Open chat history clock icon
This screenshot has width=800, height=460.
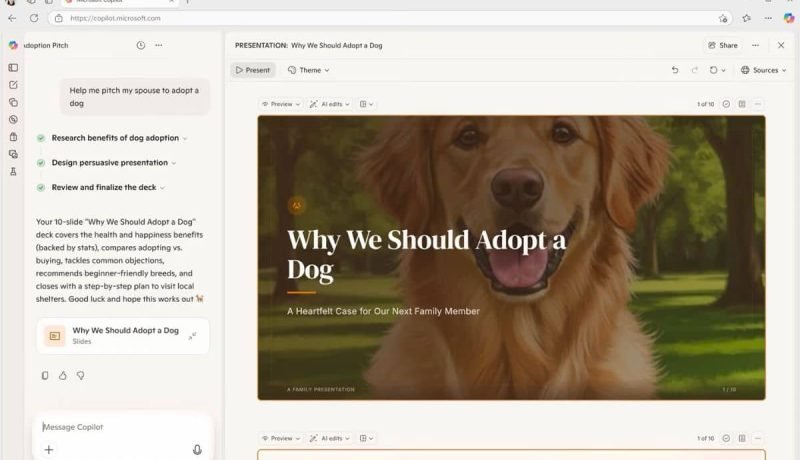pyautogui.click(x=141, y=45)
